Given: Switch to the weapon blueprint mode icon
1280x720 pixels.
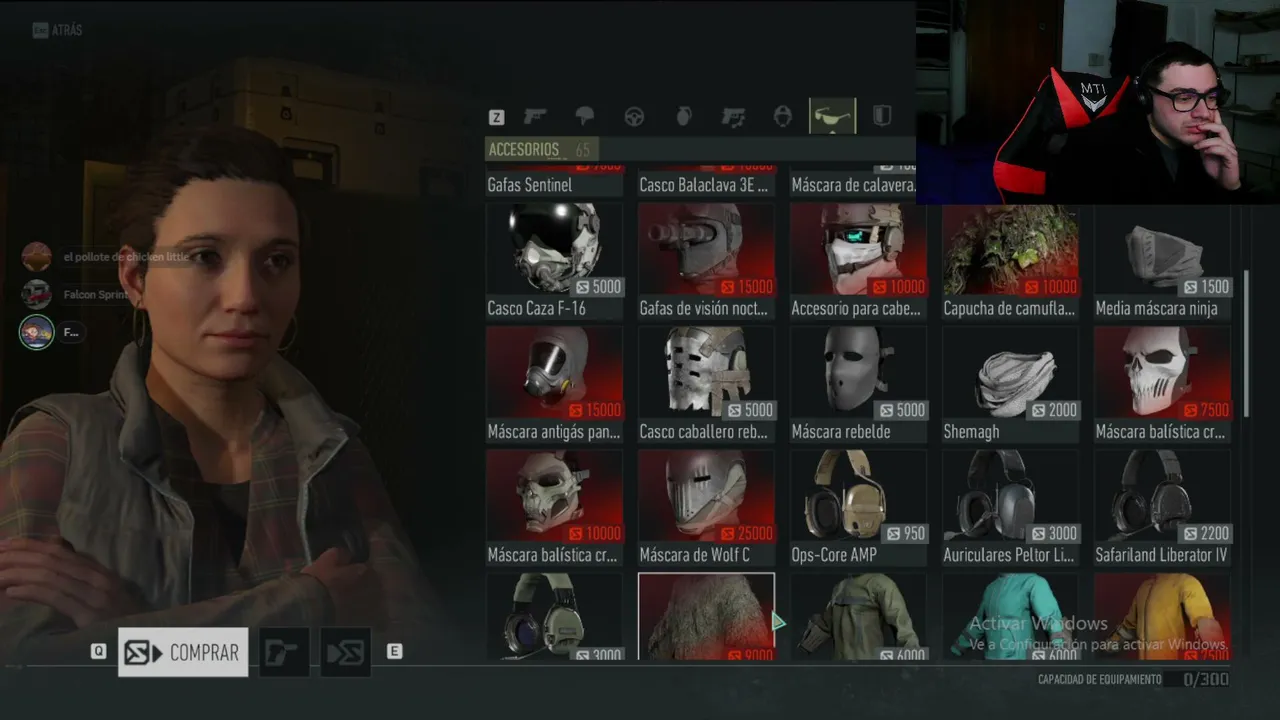Looking at the screenshot, I should point(284,652).
